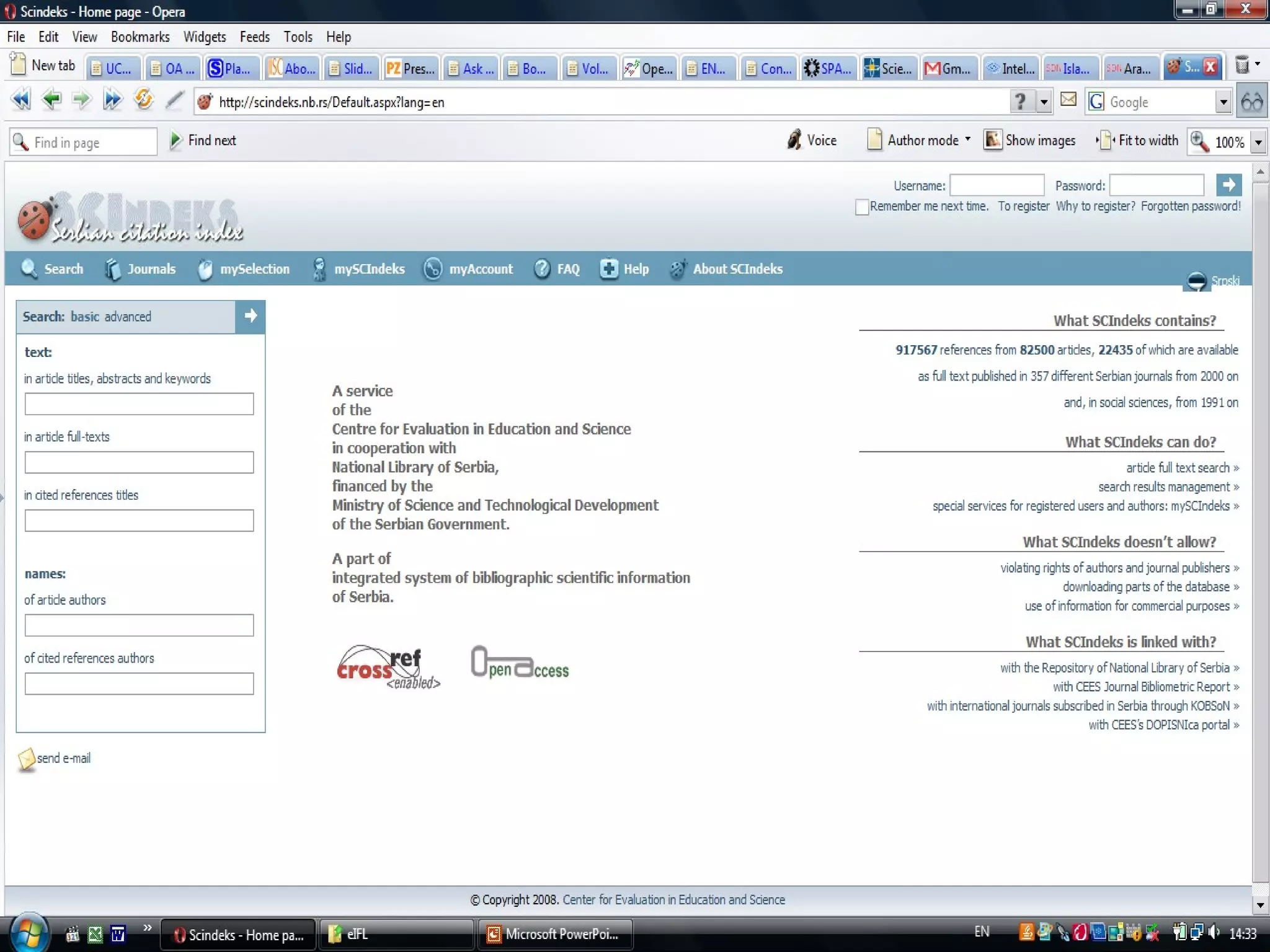Open the Bookmarks menu
1270x952 pixels.
pos(140,37)
